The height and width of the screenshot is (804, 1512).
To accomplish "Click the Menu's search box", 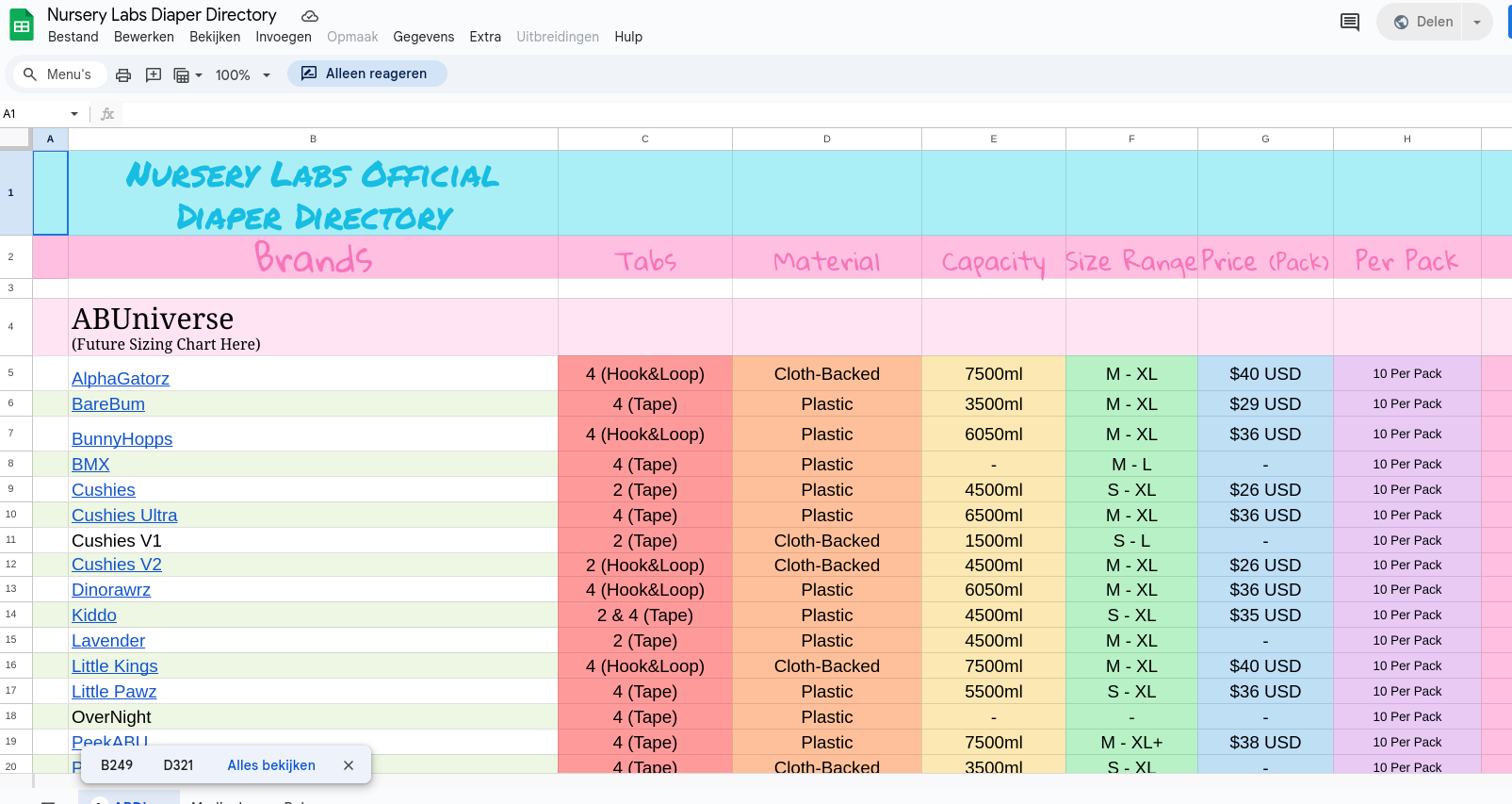I will 57,74.
